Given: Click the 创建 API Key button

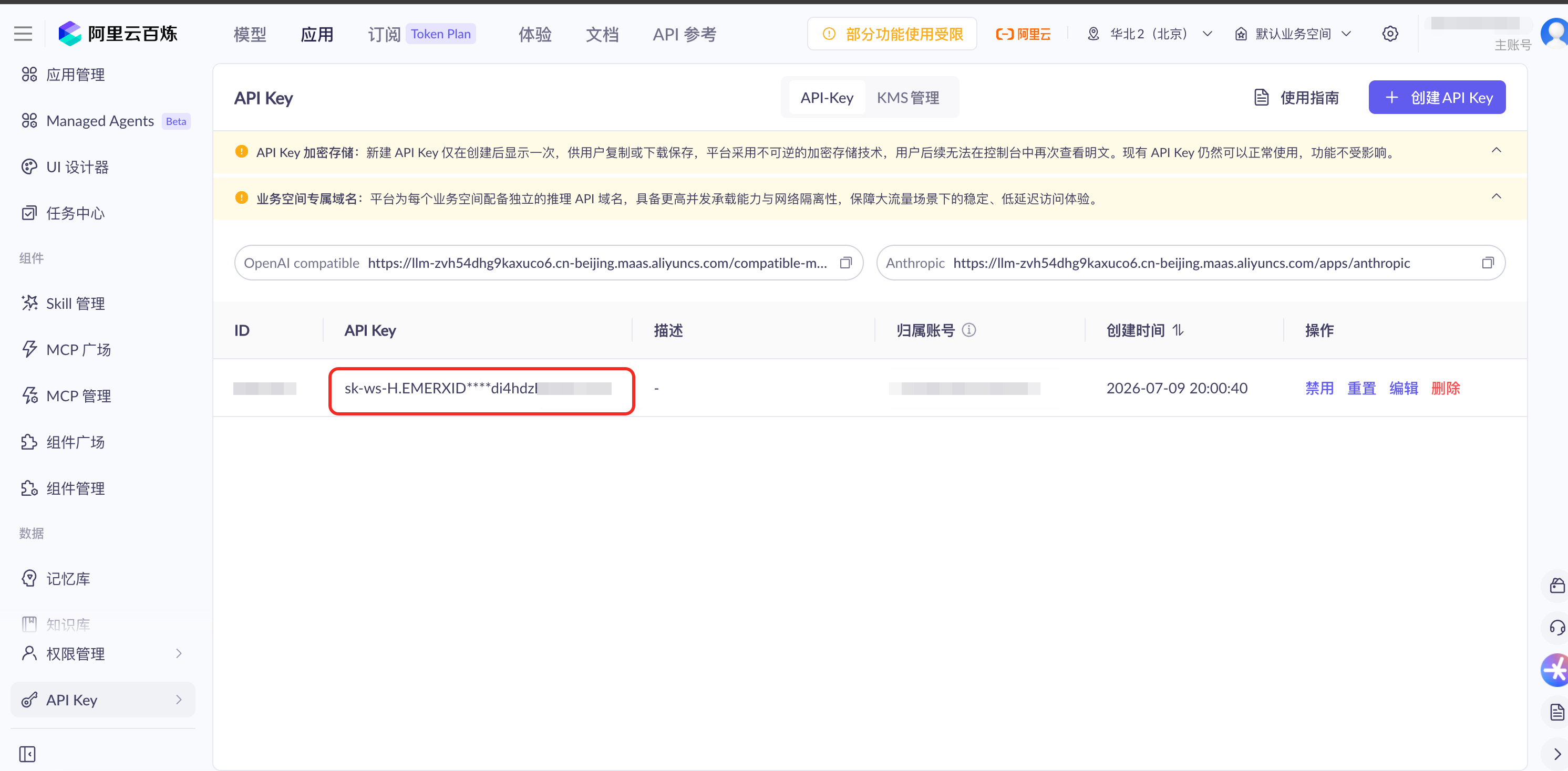Looking at the screenshot, I should point(1437,97).
